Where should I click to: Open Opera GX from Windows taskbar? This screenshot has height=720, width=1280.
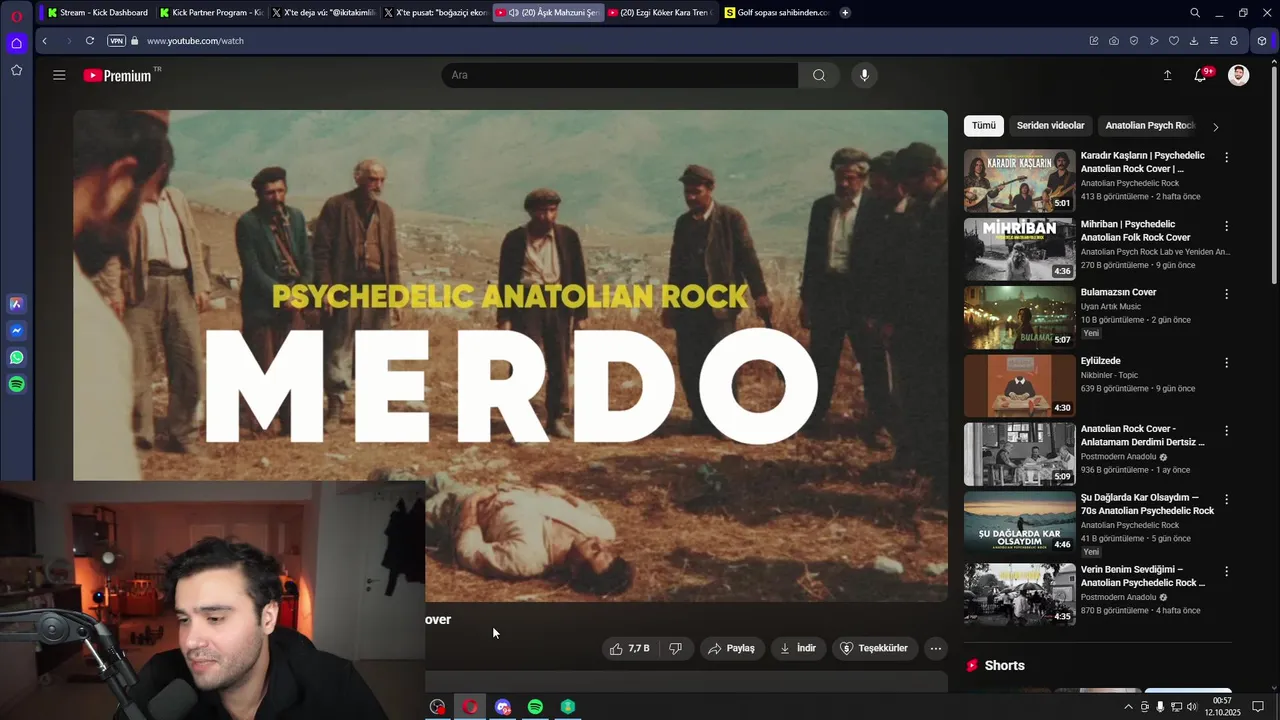coord(470,707)
